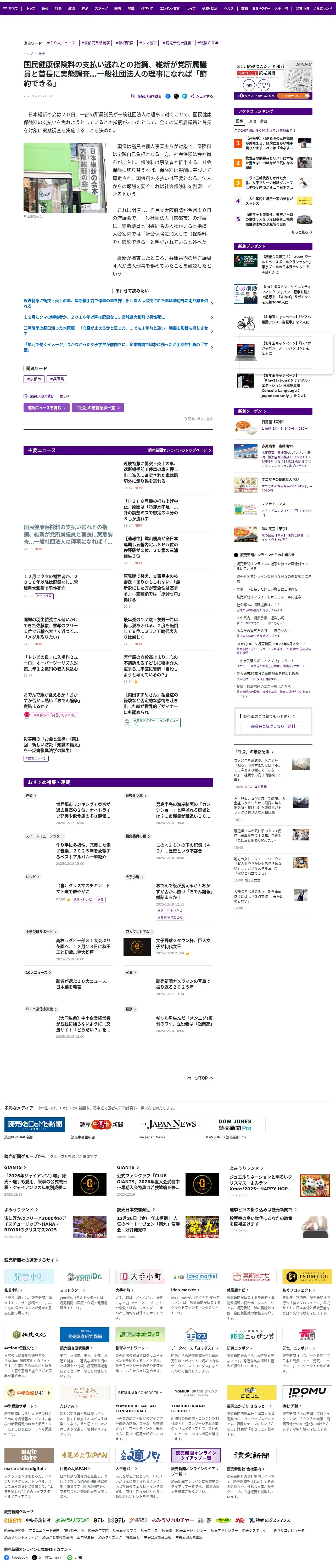Open the 読売新聞 subscription banner ad in the sidebar
Image resolution: width=336 pixels, height=1568 pixels.
(x=273, y=79)
